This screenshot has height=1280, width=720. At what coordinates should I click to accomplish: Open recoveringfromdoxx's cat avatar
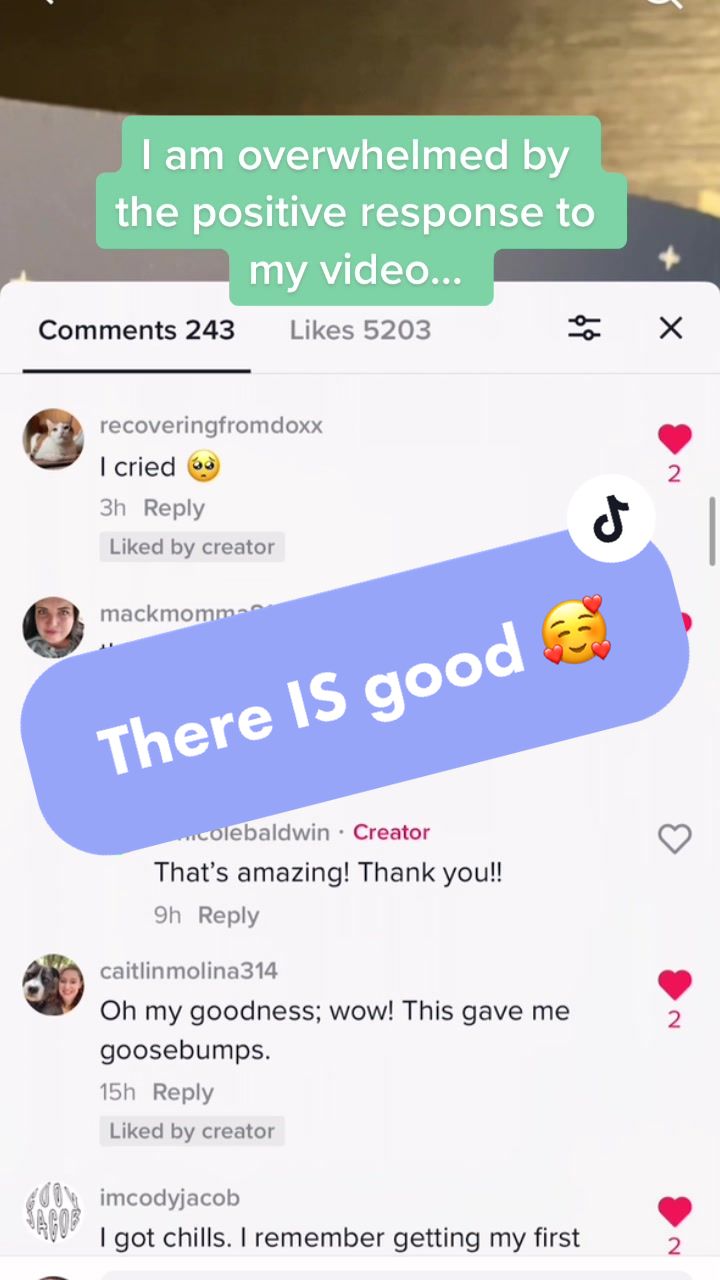[x=53, y=439]
